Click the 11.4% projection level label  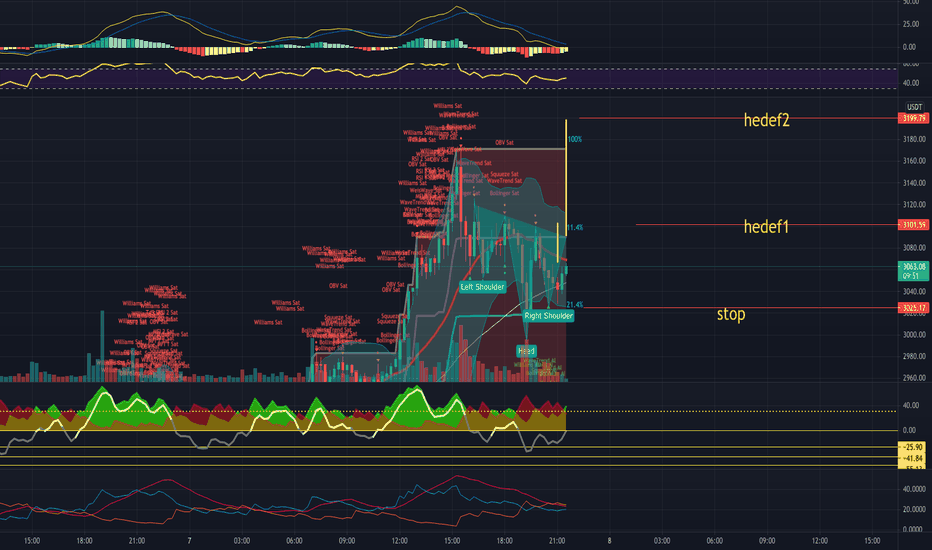[575, 228]
